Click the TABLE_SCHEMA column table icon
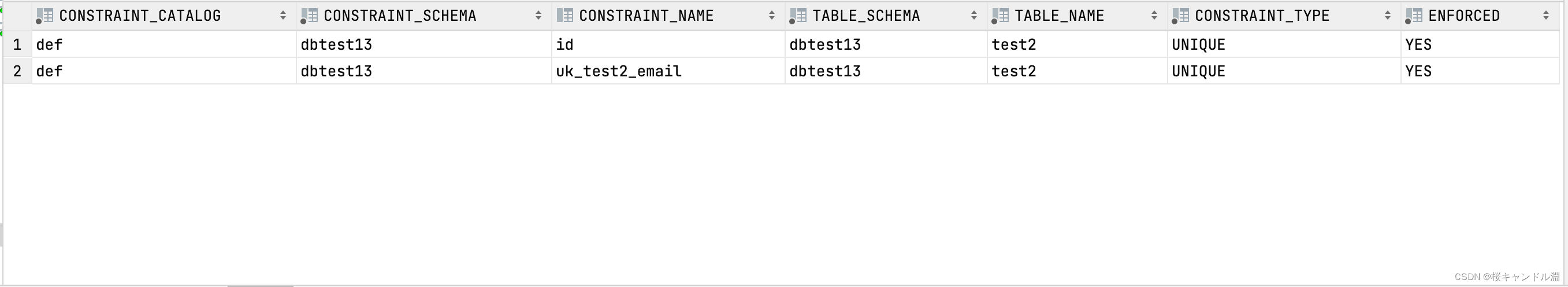Viewport: 1568px width, 287px height. (x=798, y=16)
